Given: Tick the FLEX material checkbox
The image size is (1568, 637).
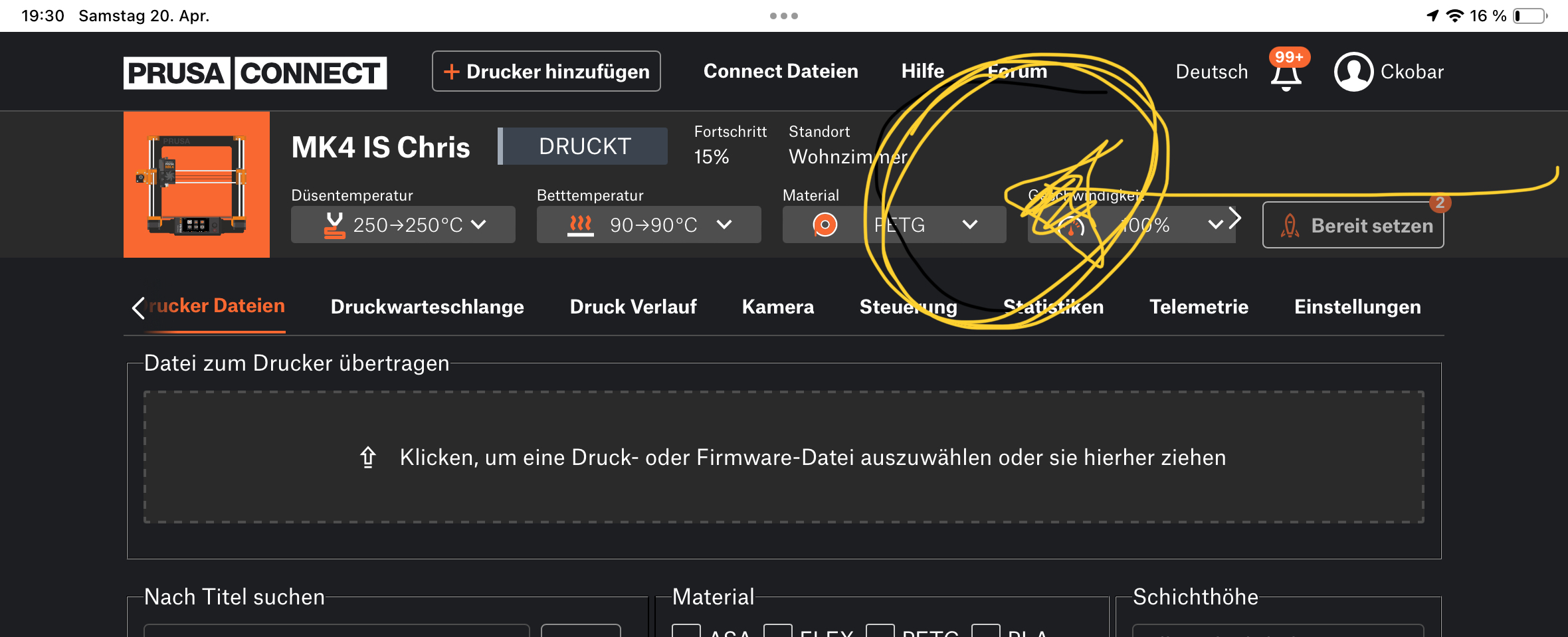Looking at the screenshot, I should (x=778, y=631).
